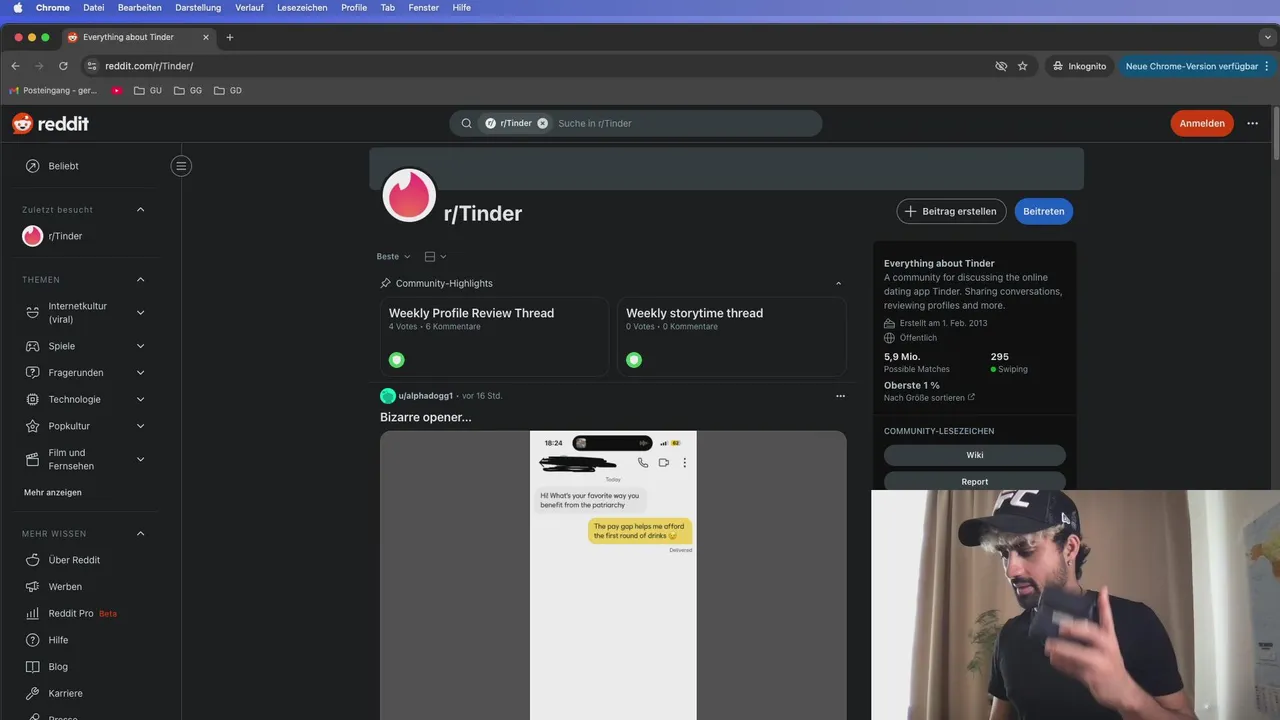Click the Inkognito indicator
The image size is (1280, 720).
(x=1079, y=66)
